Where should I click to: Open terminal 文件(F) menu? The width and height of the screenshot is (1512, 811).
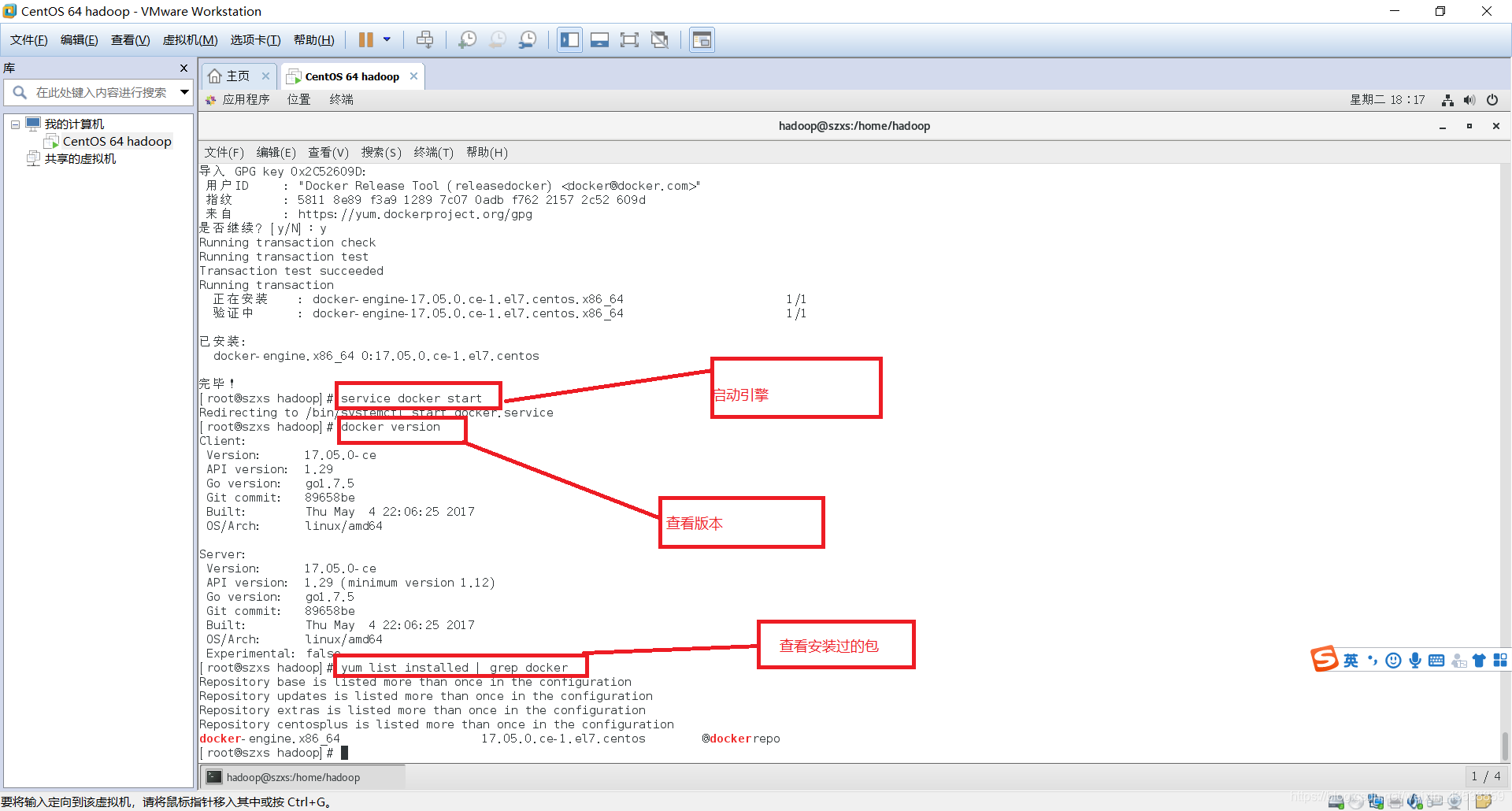click(224, 153)
